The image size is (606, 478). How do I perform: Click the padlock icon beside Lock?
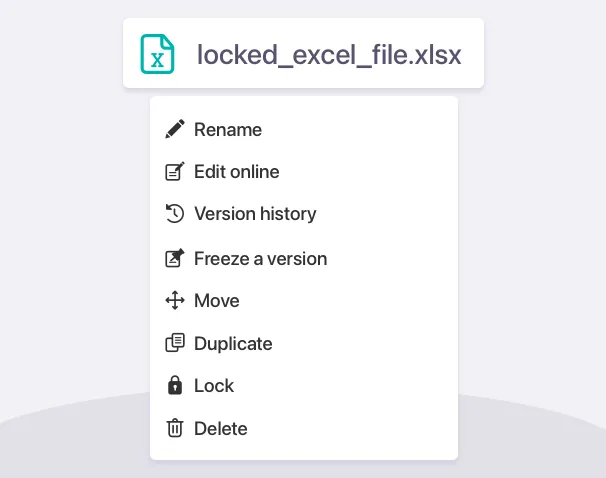pyautogui.click(x=175, y=385)
